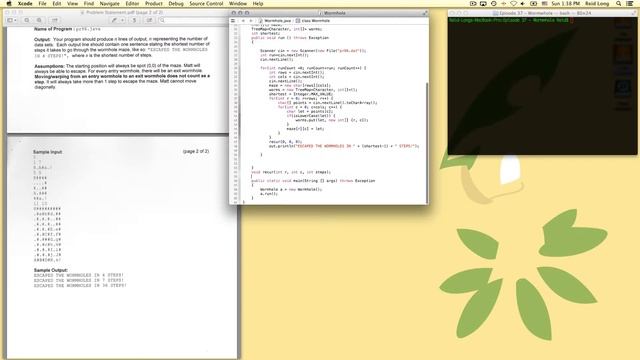Click 'ESCAPED THE WORMHOLES IN 7 STEPS!' output line

point(78,280)
